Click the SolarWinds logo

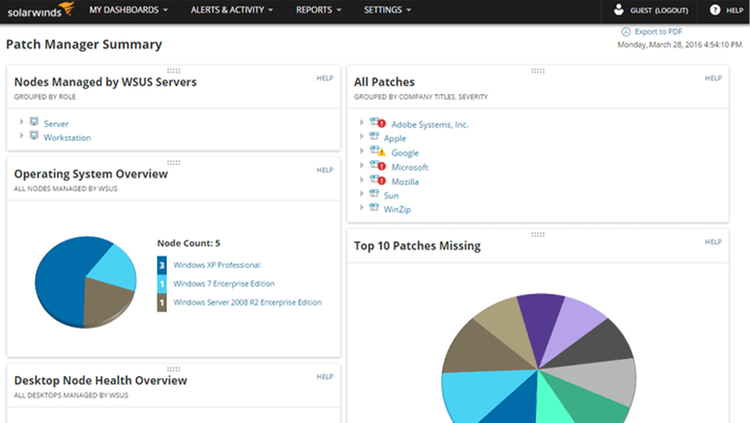(41, 10)
